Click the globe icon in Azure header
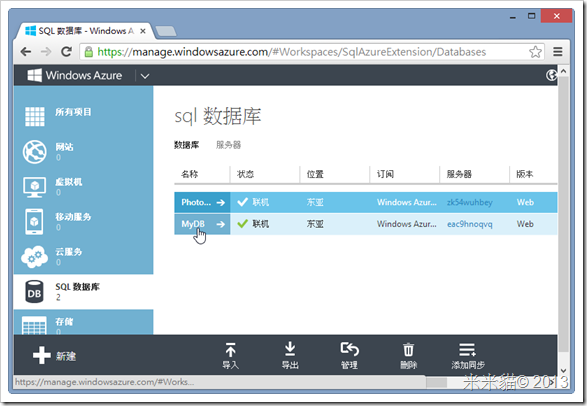The image size is (587, 406). tap(551, 75)
